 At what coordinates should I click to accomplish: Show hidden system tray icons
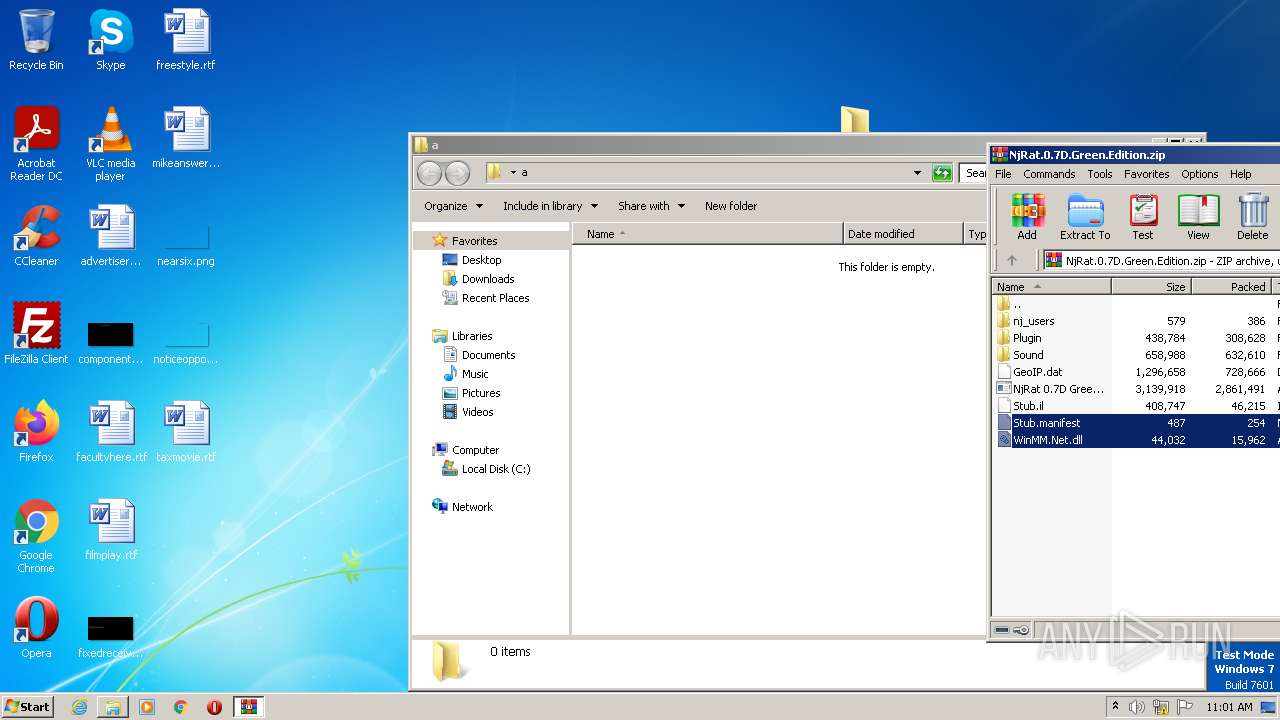(1115, 707)
